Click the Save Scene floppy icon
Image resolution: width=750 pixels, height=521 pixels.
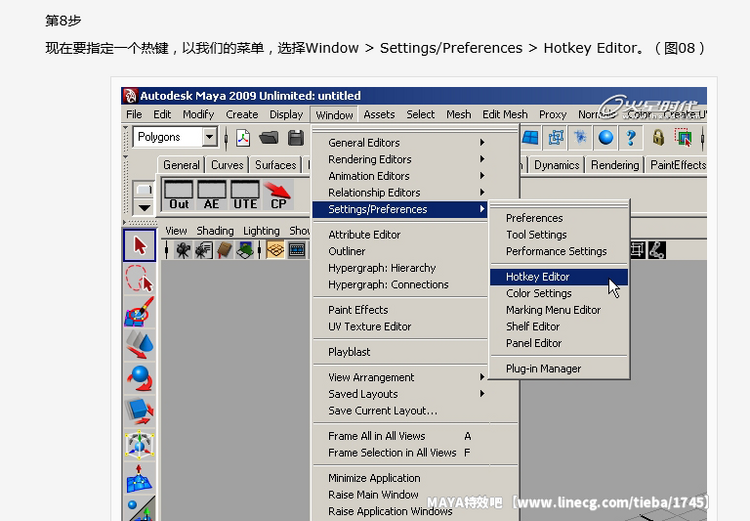pyautogui.click(x=296, y=138)
